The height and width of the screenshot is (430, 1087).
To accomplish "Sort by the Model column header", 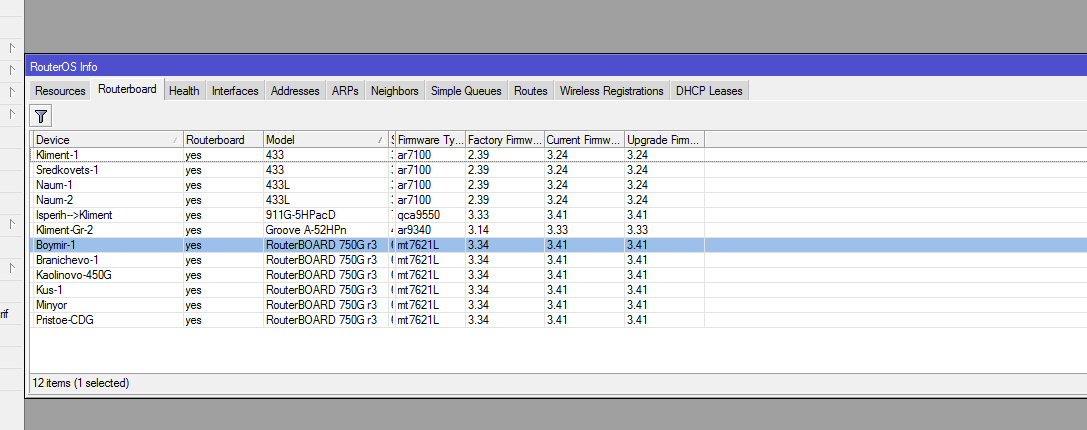I will tap(320, 140).
